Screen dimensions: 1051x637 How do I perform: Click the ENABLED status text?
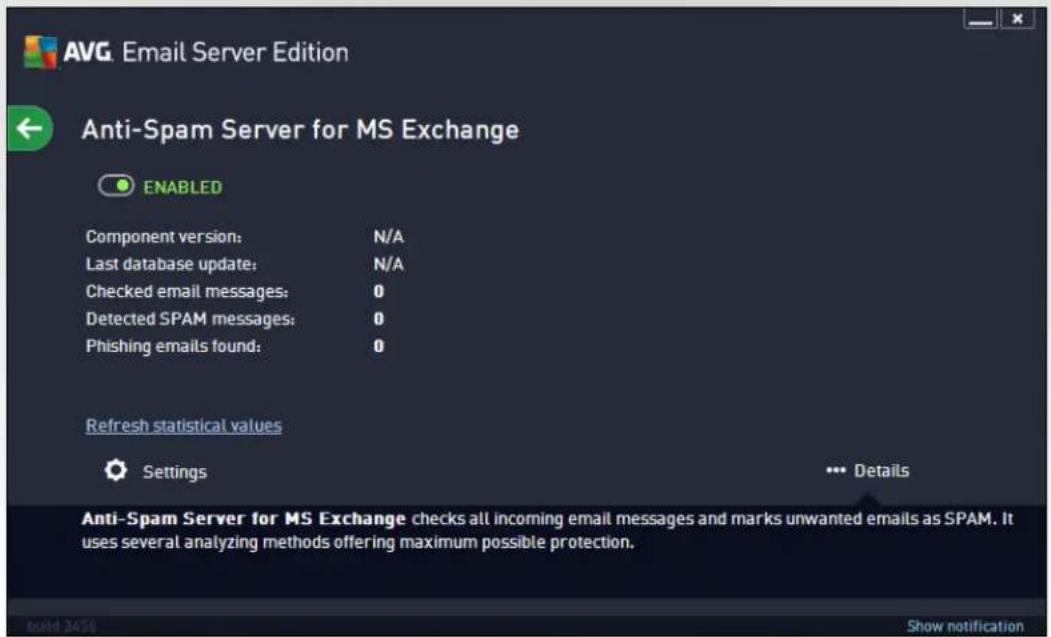(x=182, y=187)
